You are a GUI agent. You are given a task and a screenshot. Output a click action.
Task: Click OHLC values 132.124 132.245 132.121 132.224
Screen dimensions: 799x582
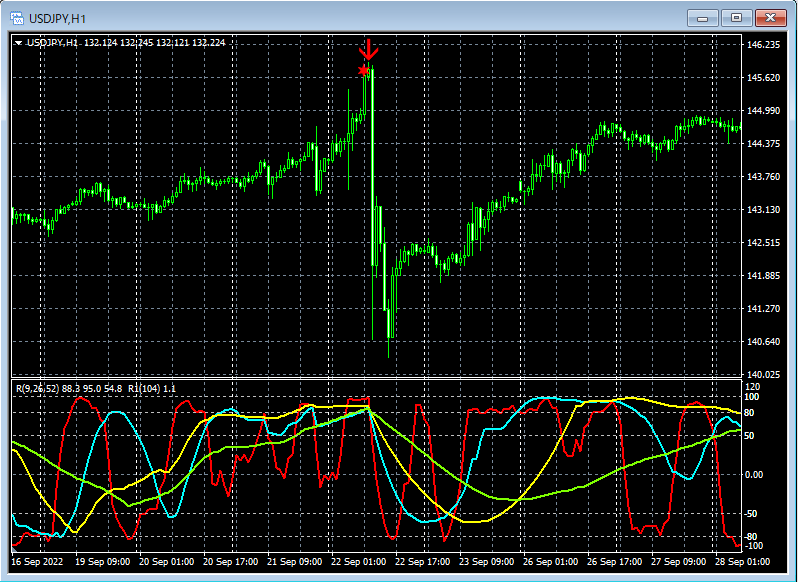point(154,43)
